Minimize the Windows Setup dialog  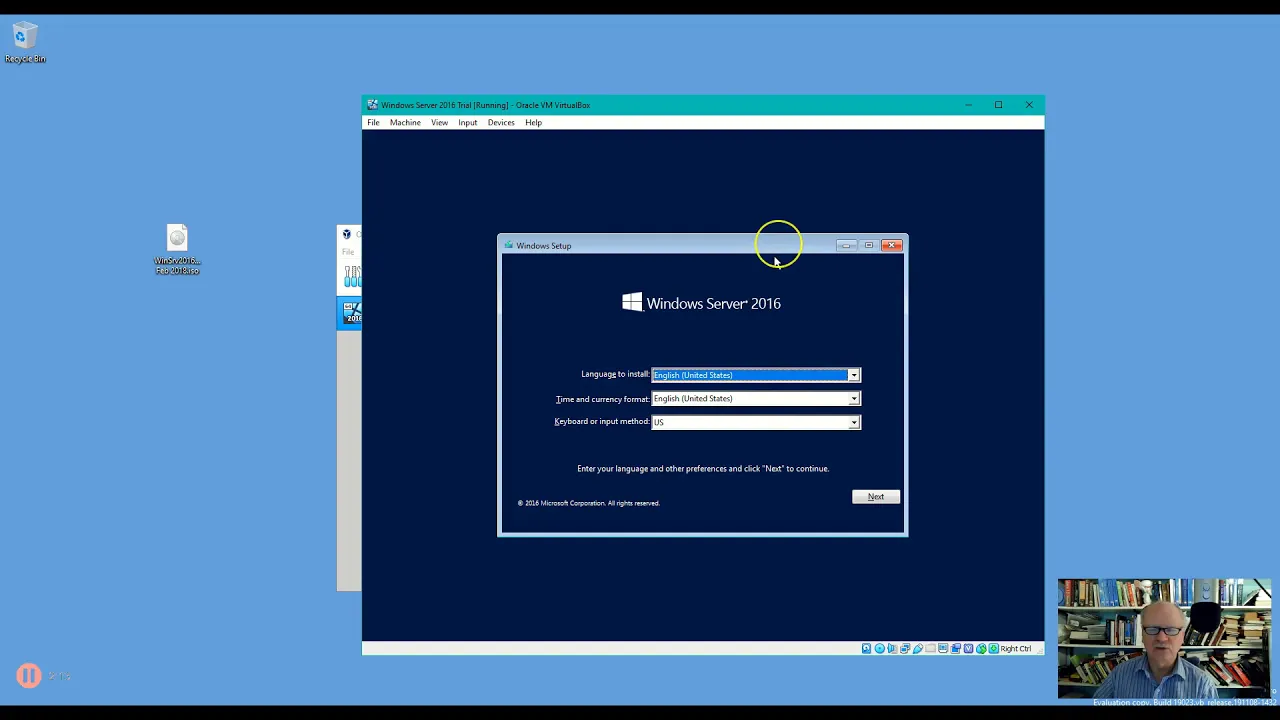(x=846, y=245)
